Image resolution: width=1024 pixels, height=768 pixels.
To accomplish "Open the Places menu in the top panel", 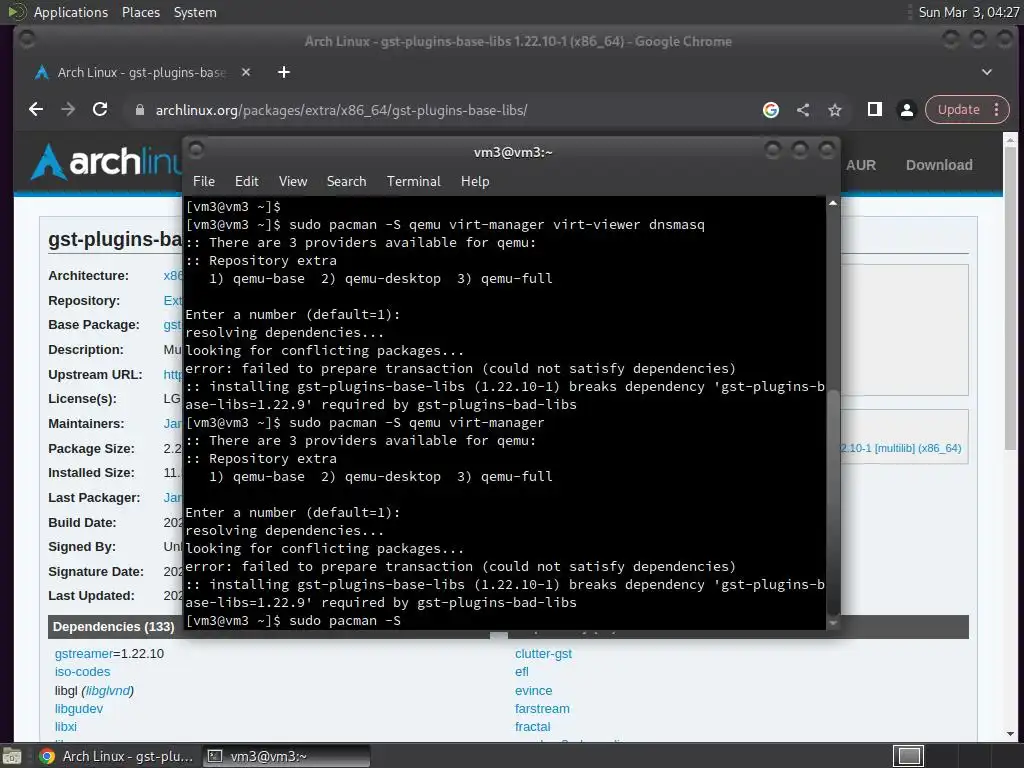I will pos(140,12).
